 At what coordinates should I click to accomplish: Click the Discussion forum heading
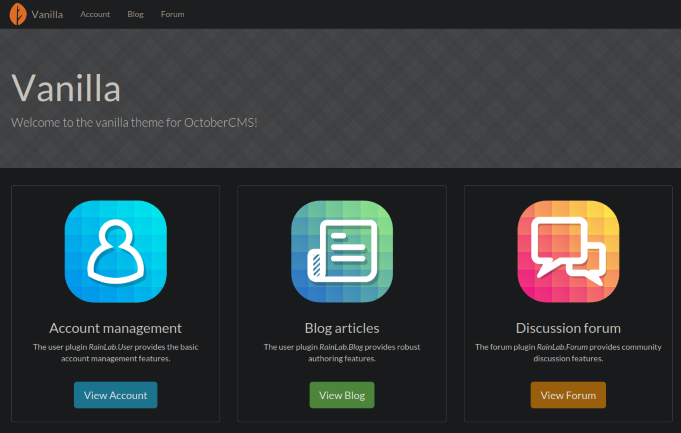[x=568, y=328]
